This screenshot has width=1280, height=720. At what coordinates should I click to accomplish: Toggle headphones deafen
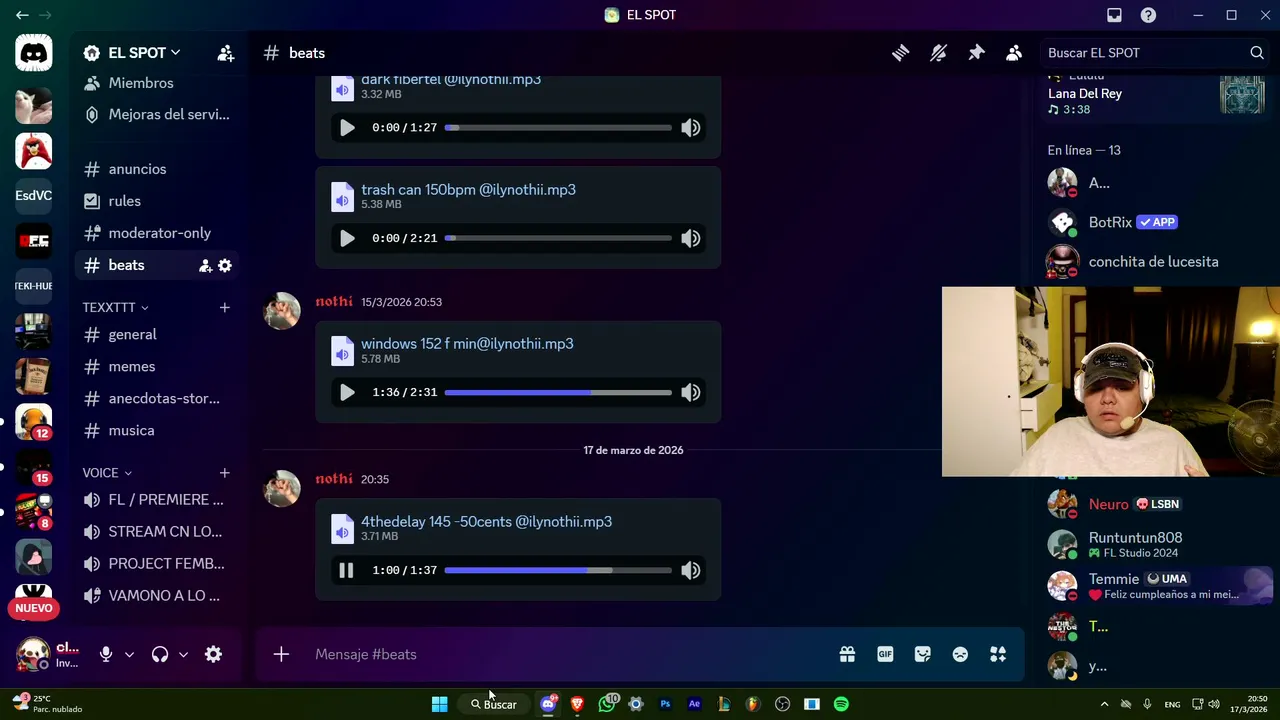coord(160,654)
